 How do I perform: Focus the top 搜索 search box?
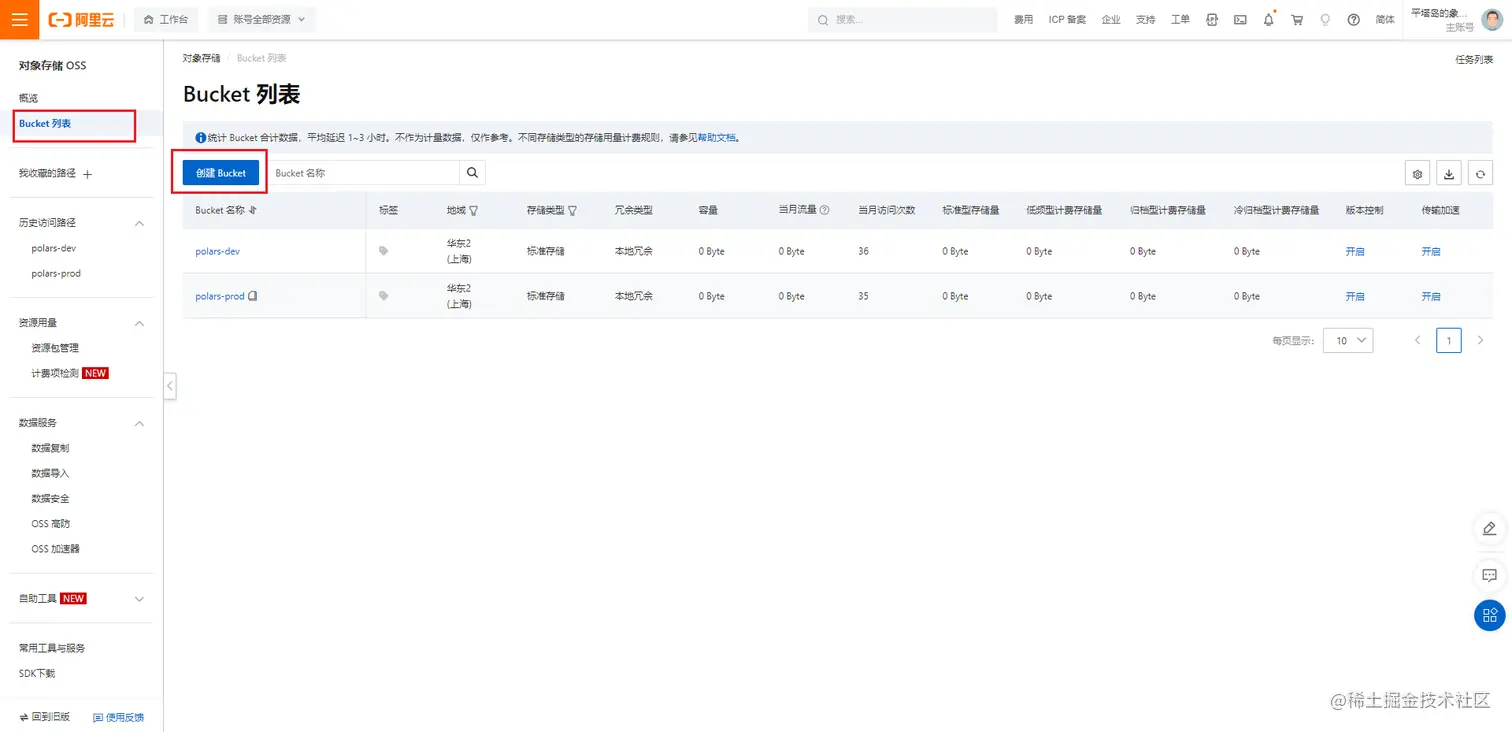902,20
